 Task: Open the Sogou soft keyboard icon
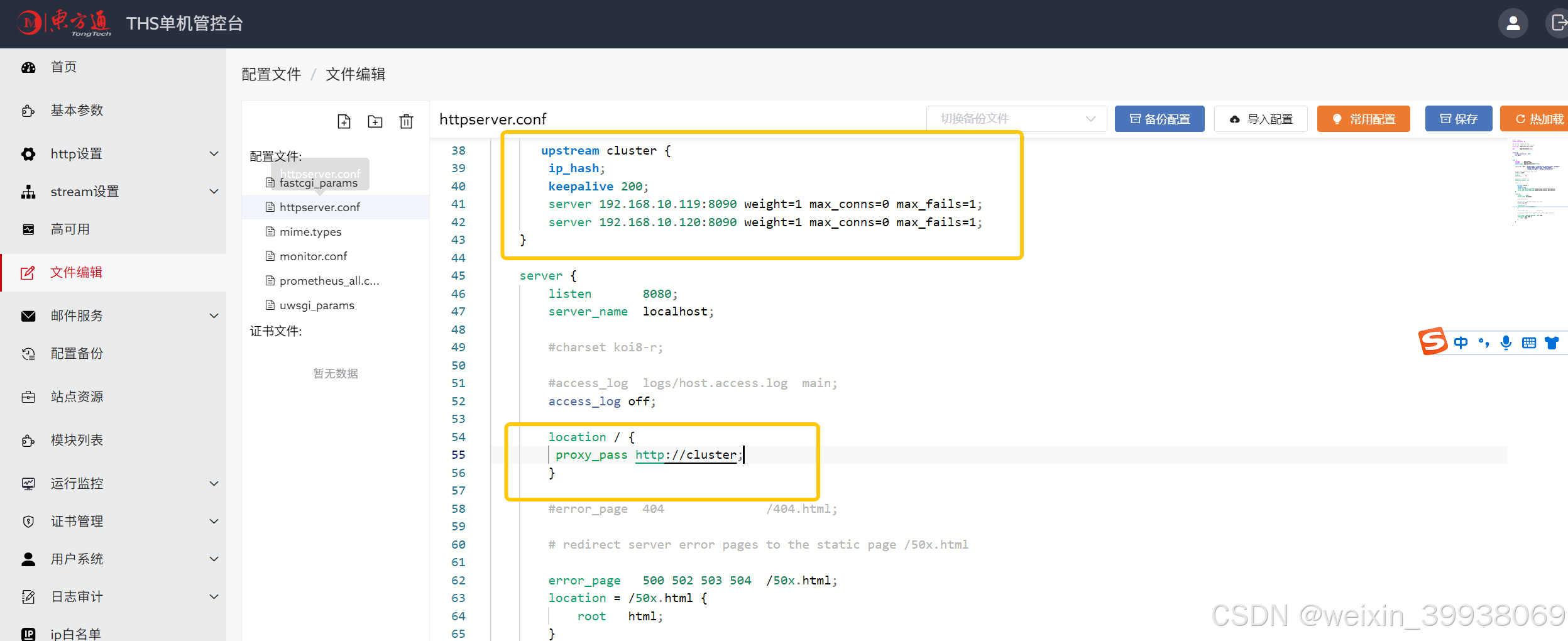point(1529,342)
